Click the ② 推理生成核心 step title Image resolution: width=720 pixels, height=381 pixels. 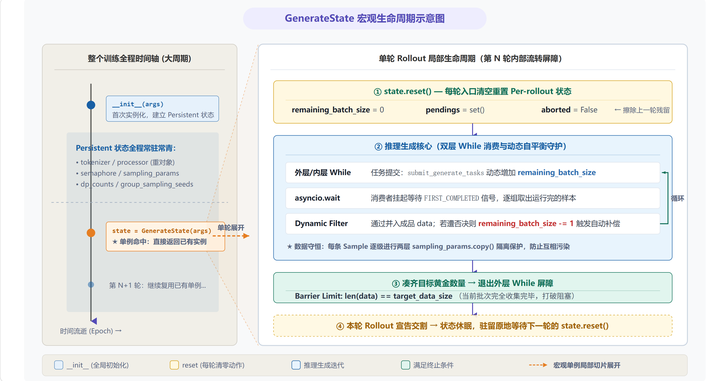(x=470, y=146)
